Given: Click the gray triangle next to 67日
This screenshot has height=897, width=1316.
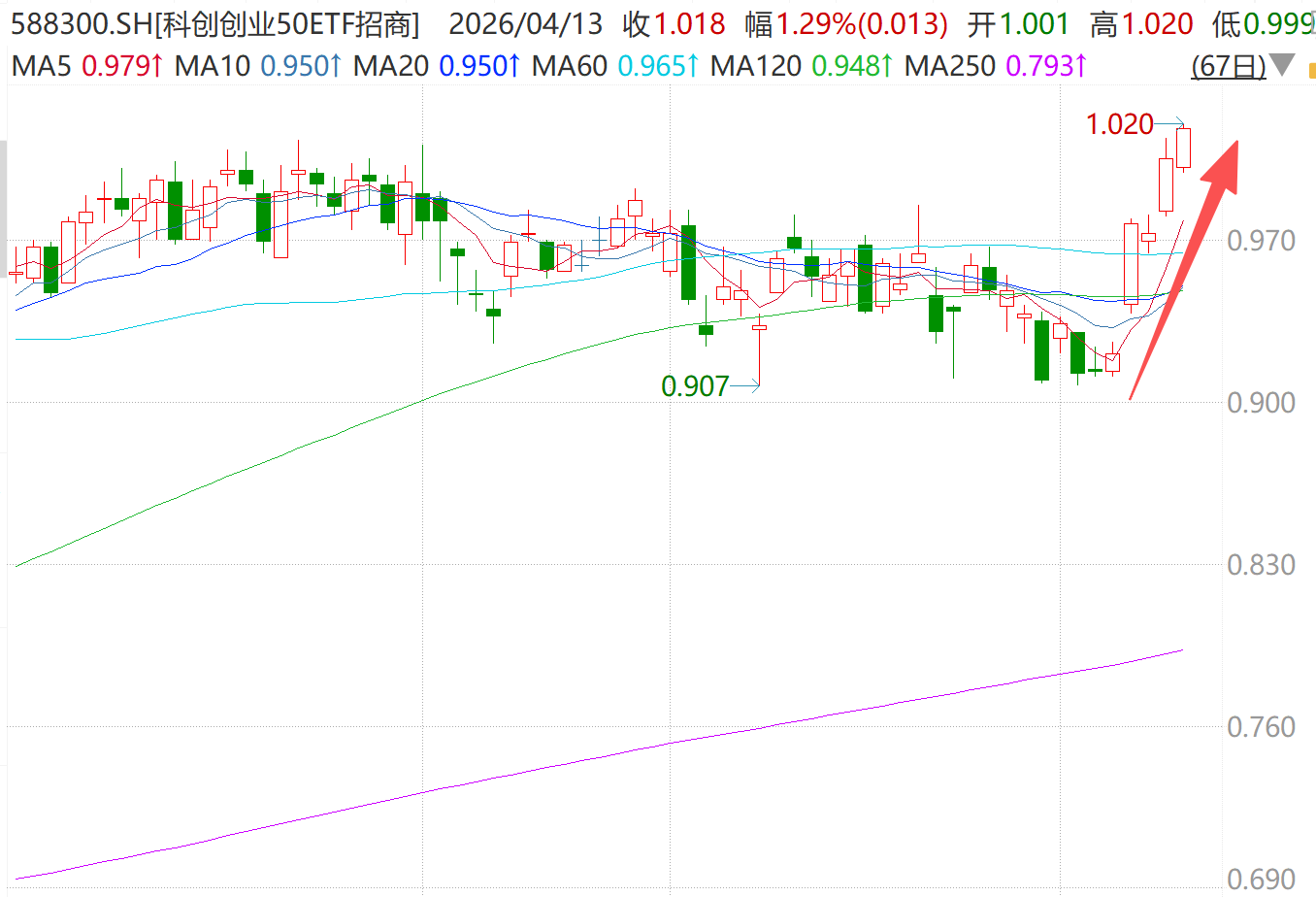Looking at the screenshot, I should pos(1282,66).
